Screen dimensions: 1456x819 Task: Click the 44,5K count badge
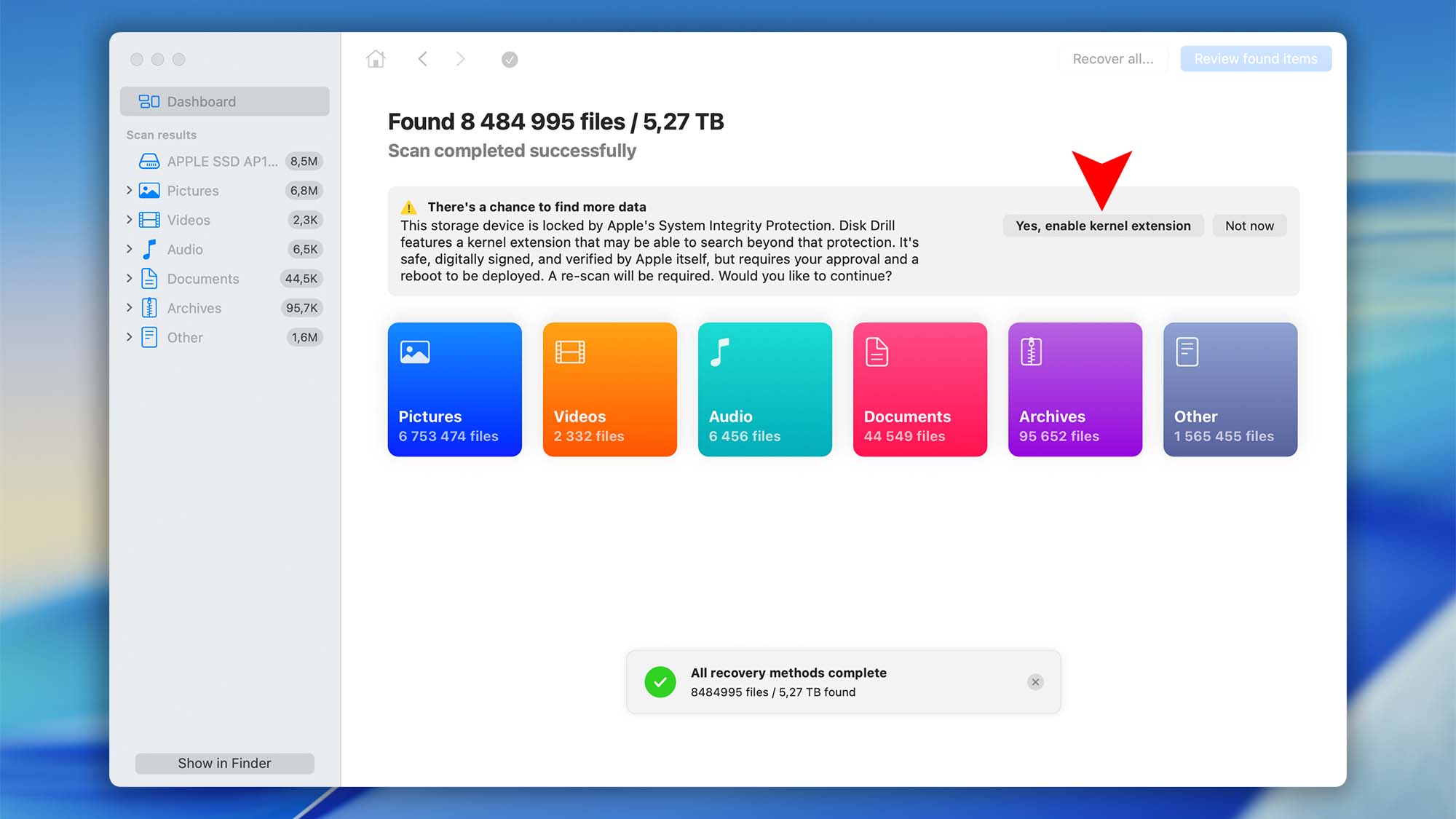(301, 279)
